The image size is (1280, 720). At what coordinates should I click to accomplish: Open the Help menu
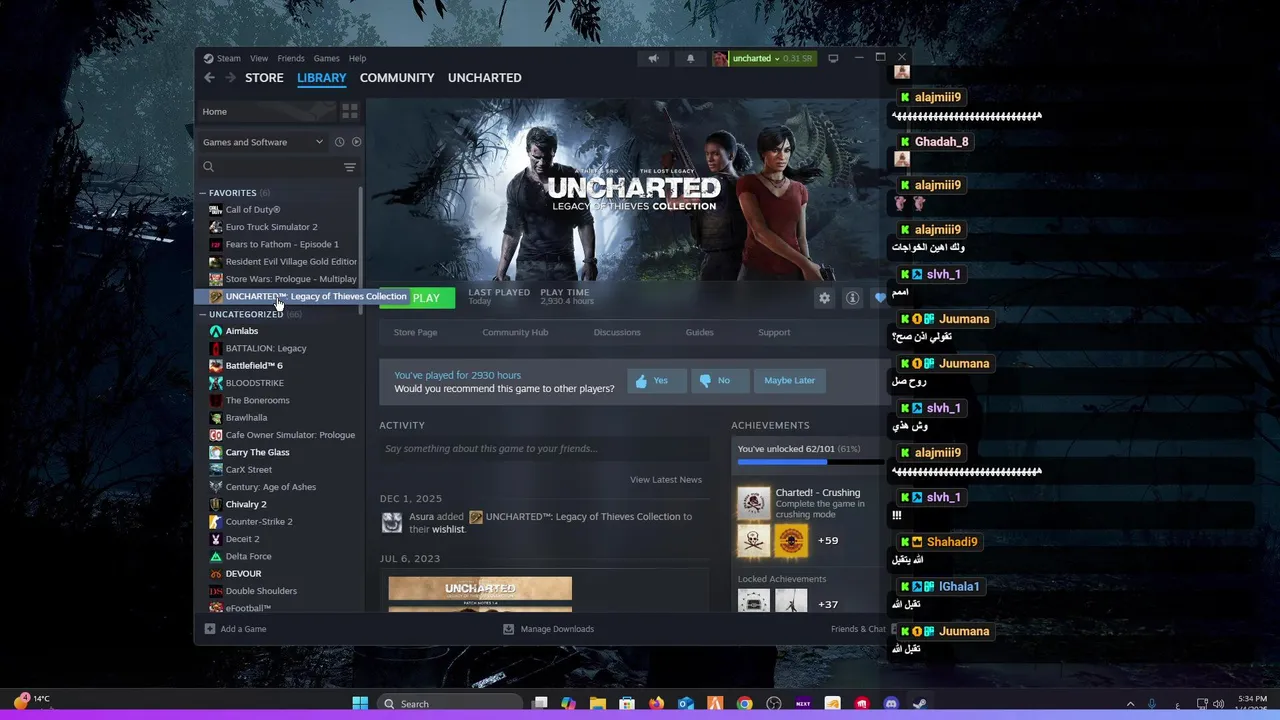[357, 58]
